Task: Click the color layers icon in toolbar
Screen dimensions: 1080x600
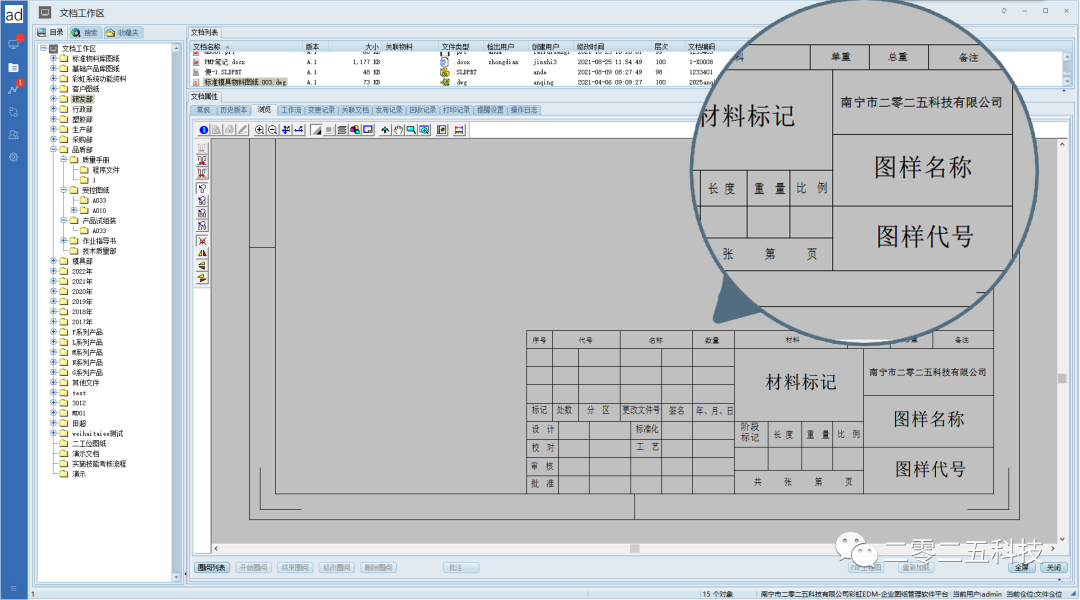Action: coord(355,130)
